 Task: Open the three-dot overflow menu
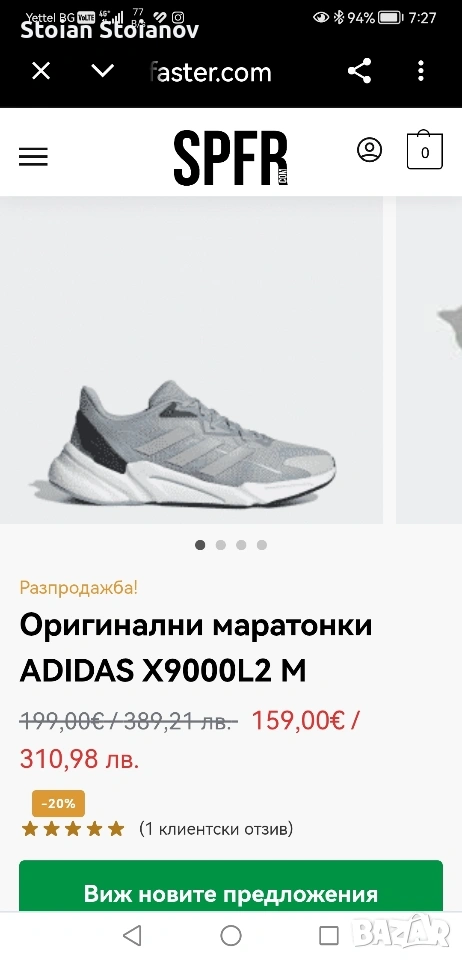(420, 71)
